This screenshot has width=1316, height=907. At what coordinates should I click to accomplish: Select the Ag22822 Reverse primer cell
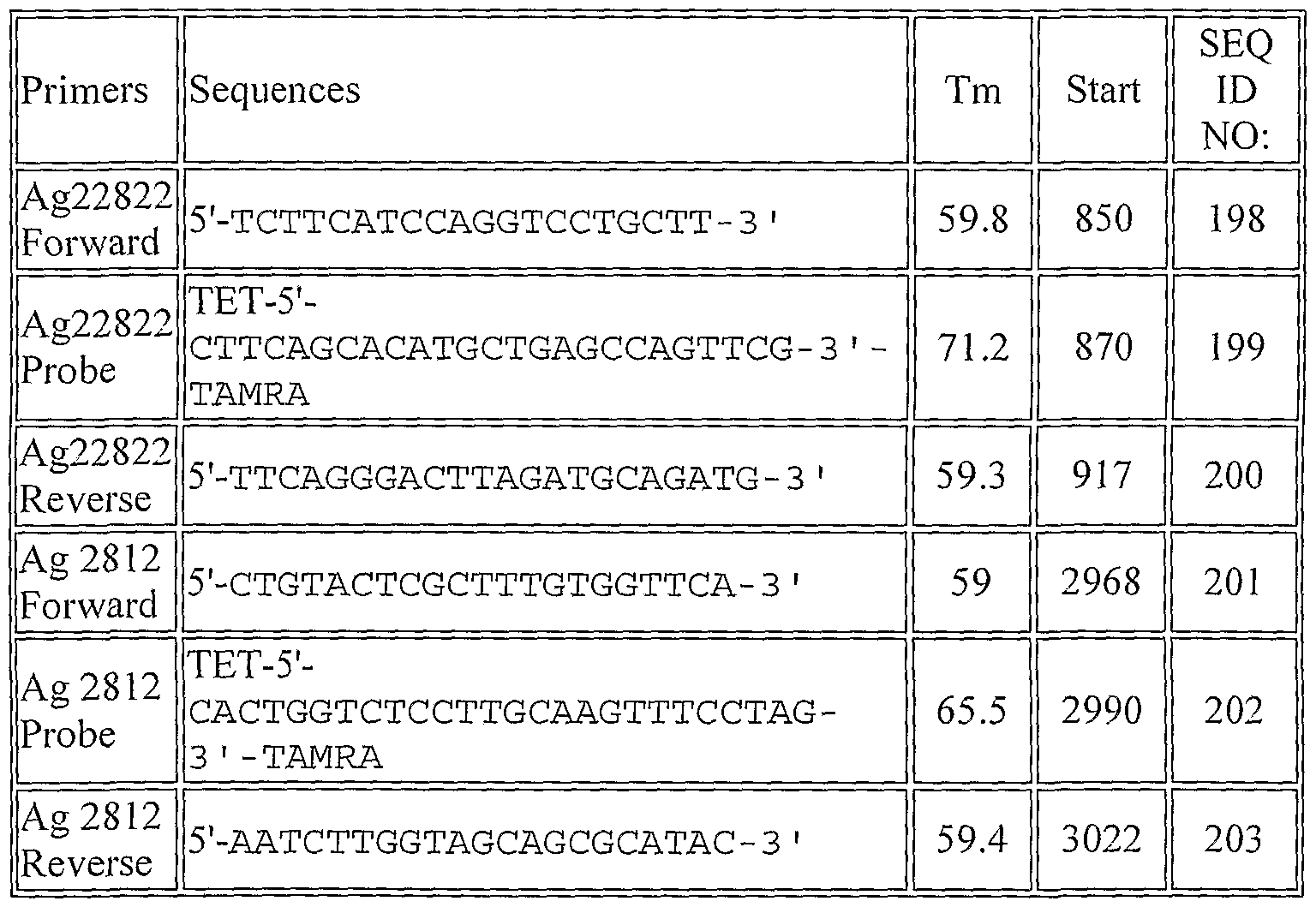point(96,475)
